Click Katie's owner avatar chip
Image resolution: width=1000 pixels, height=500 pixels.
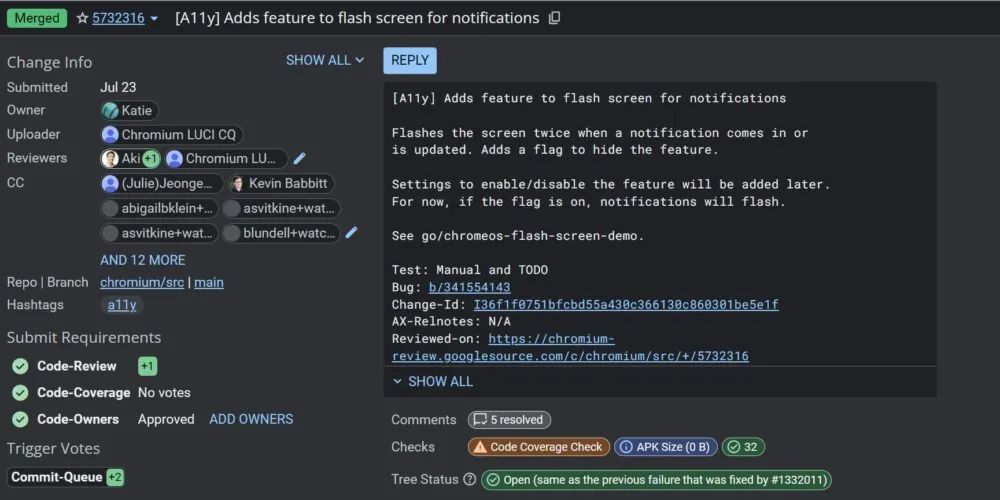(129, 110)
